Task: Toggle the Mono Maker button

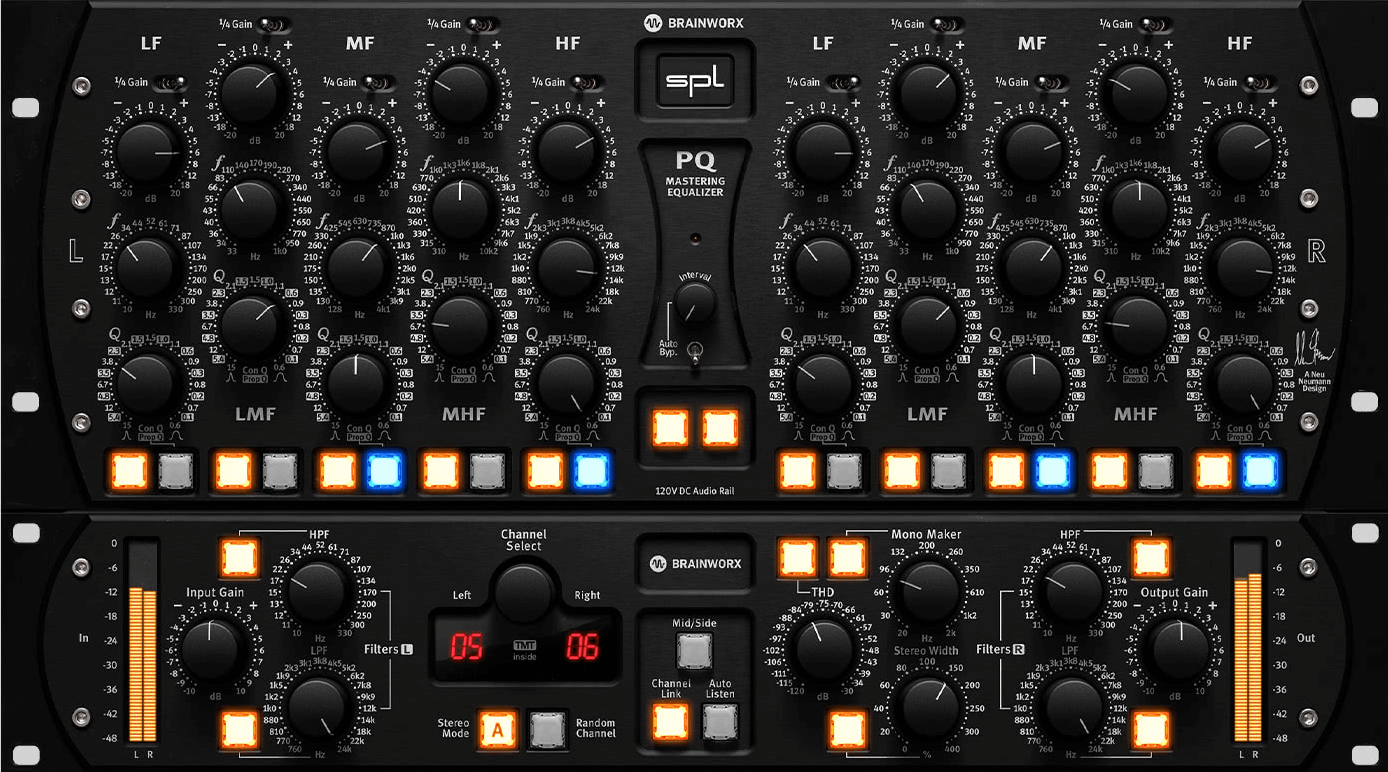Action: (846, 558)
